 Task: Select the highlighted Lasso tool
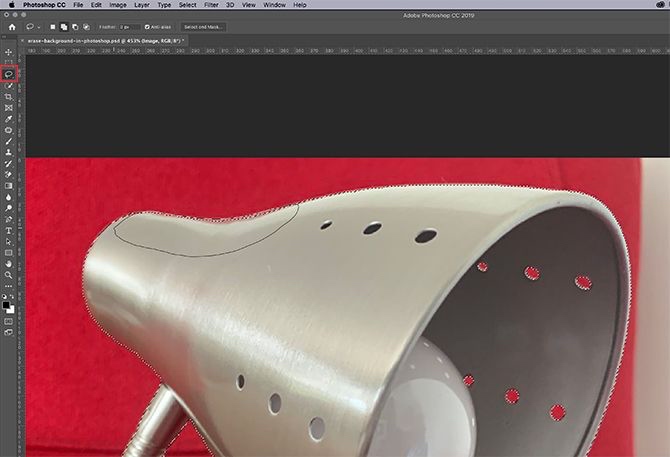(x=9, y=74)
